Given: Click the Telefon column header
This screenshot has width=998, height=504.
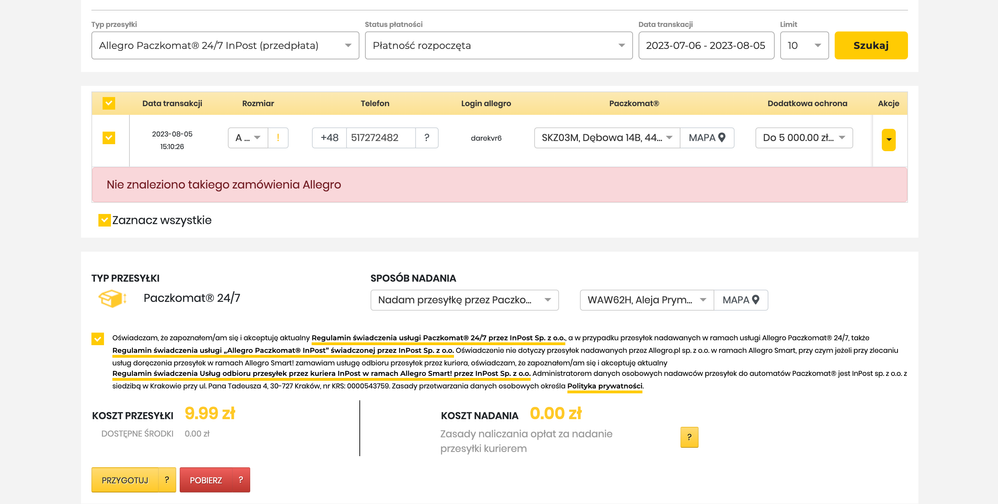Looking at the screenshot, I should [x=375, y=103].
